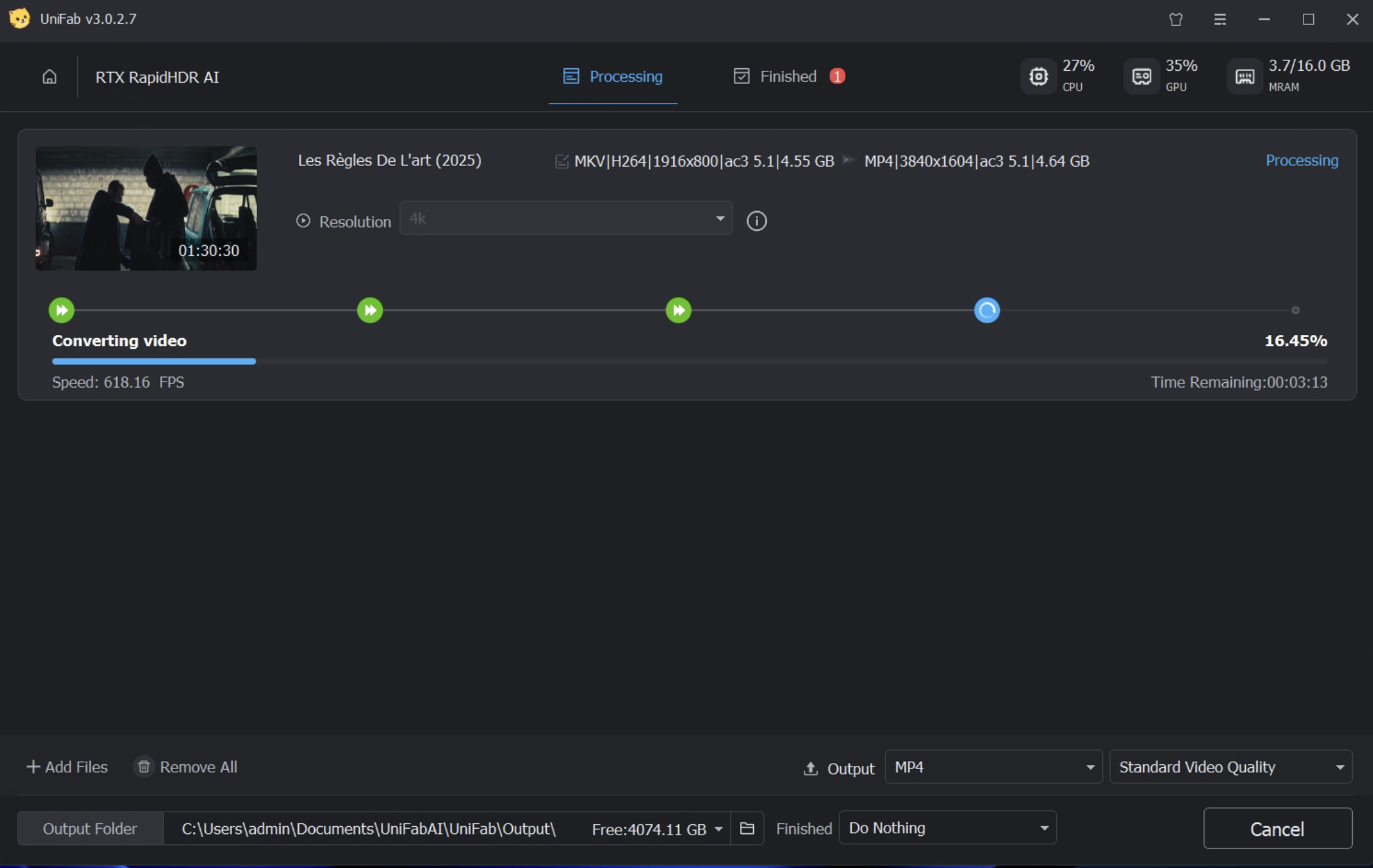Click the Output upload icon

(810, 768)
